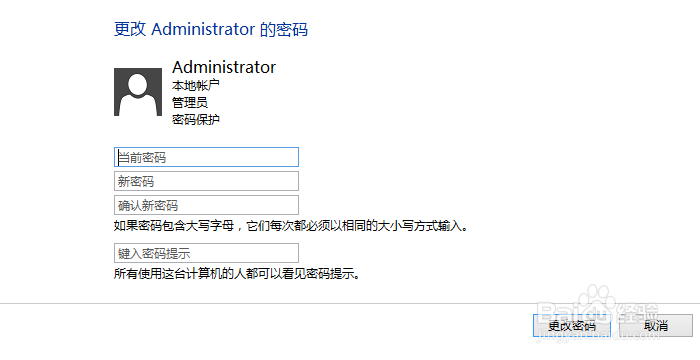Click the uppercase-letter password note text
This screenshot has height=360, width=700.
click(291, 226)
